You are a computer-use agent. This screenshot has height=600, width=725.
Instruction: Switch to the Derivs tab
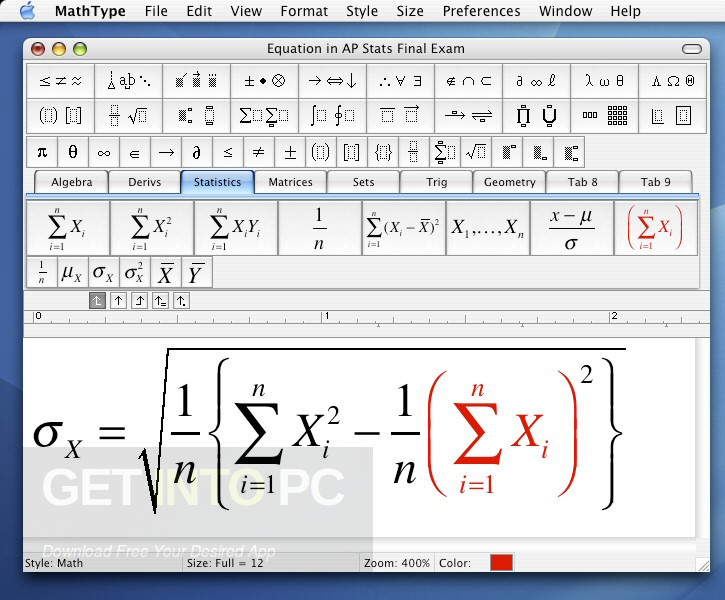145,182
